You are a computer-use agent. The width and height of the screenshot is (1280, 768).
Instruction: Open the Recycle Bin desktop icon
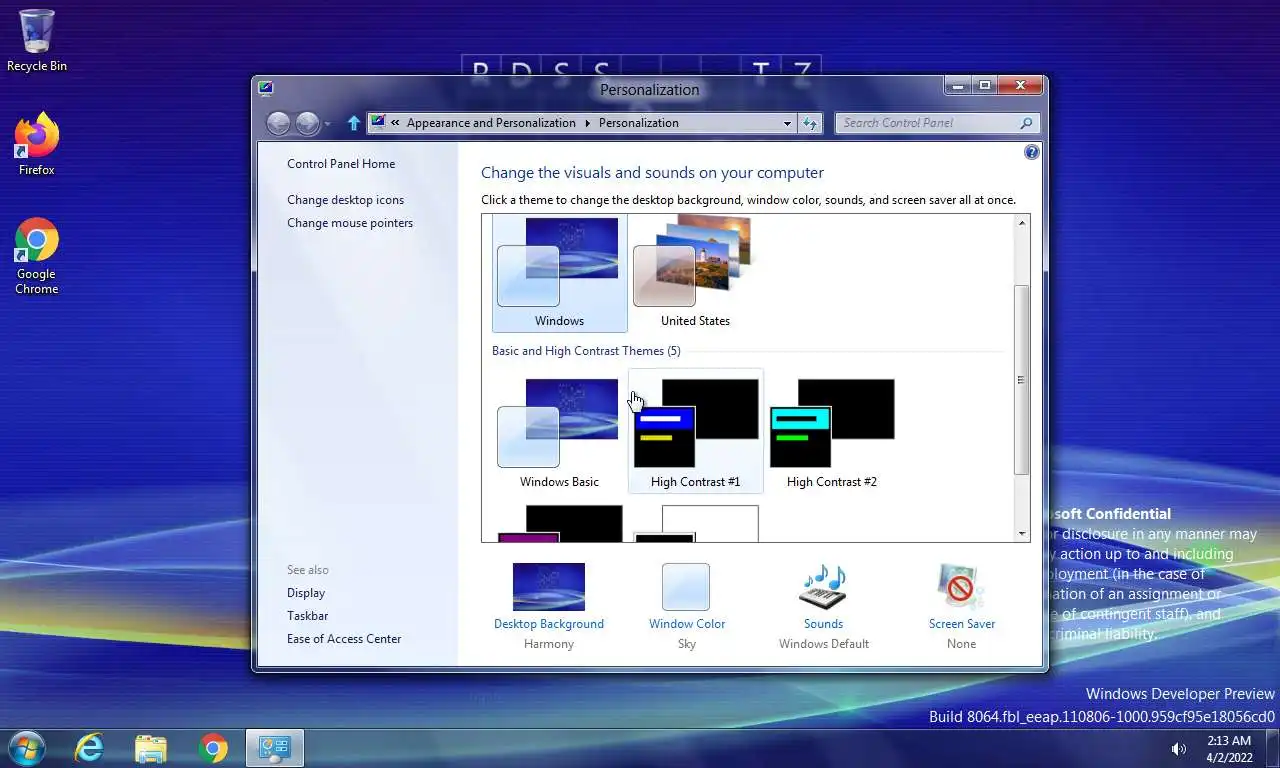[x=37, y=41]
